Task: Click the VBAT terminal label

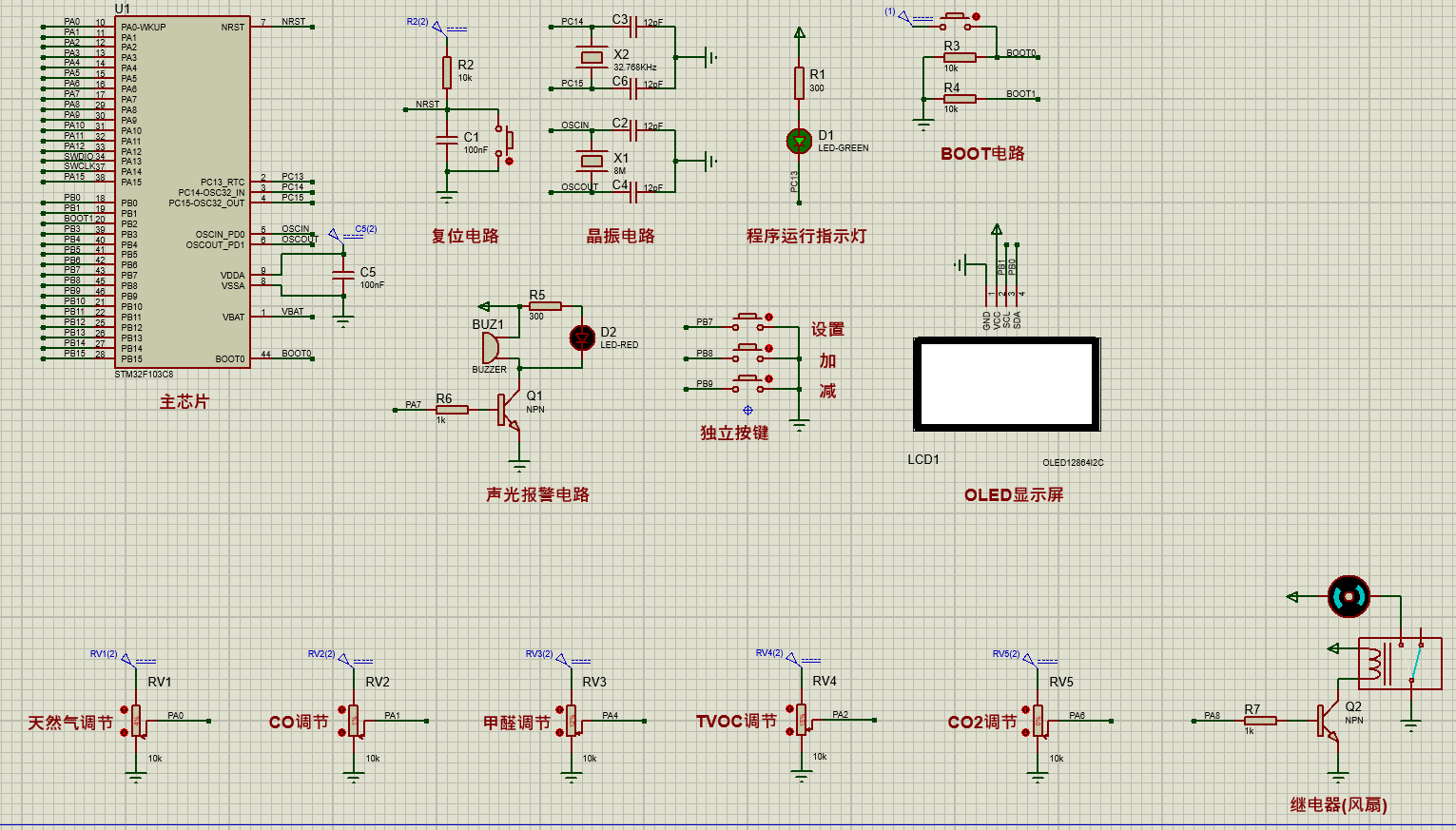Action: (293, 312)
